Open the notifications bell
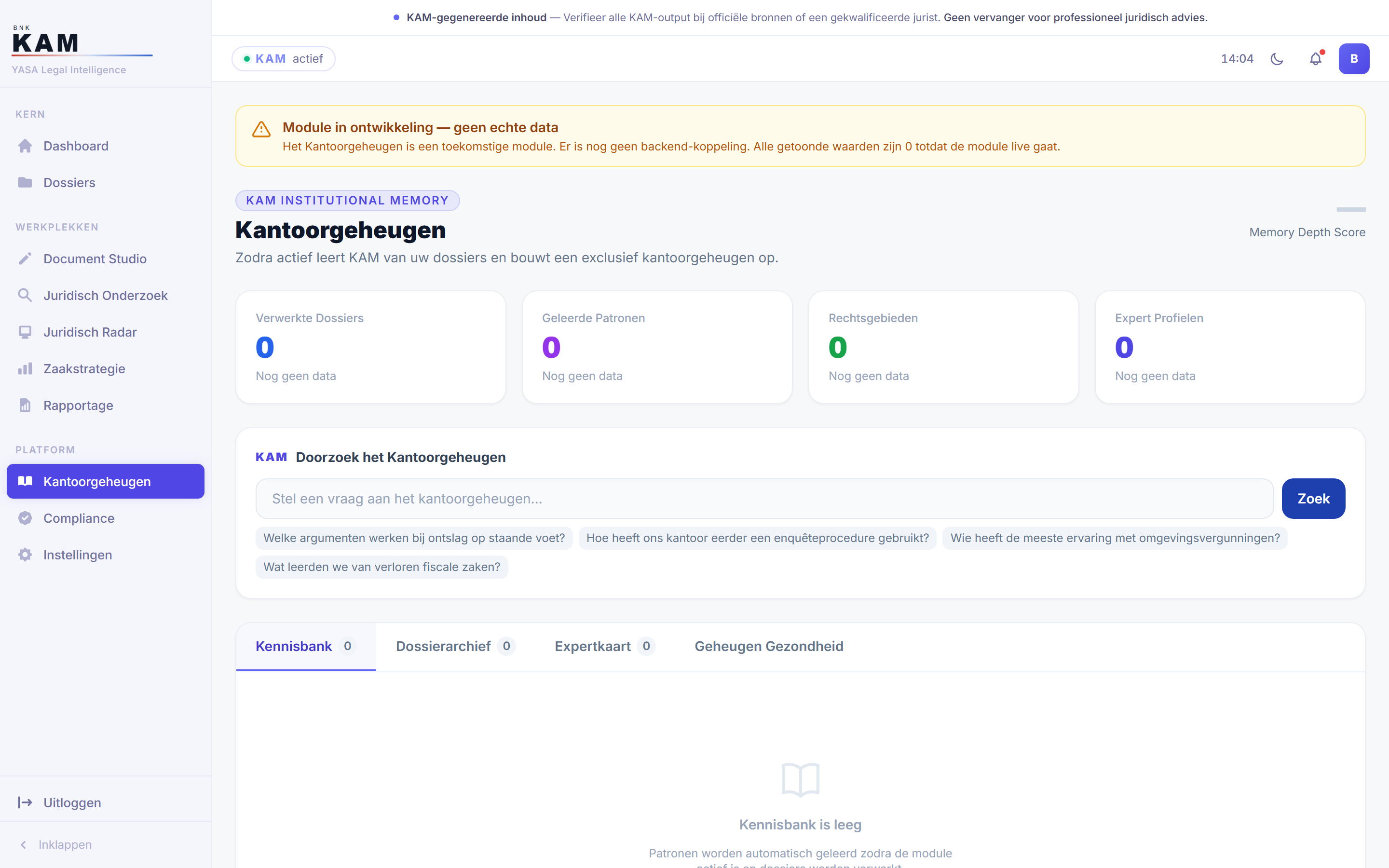 tap(1316, 58)
